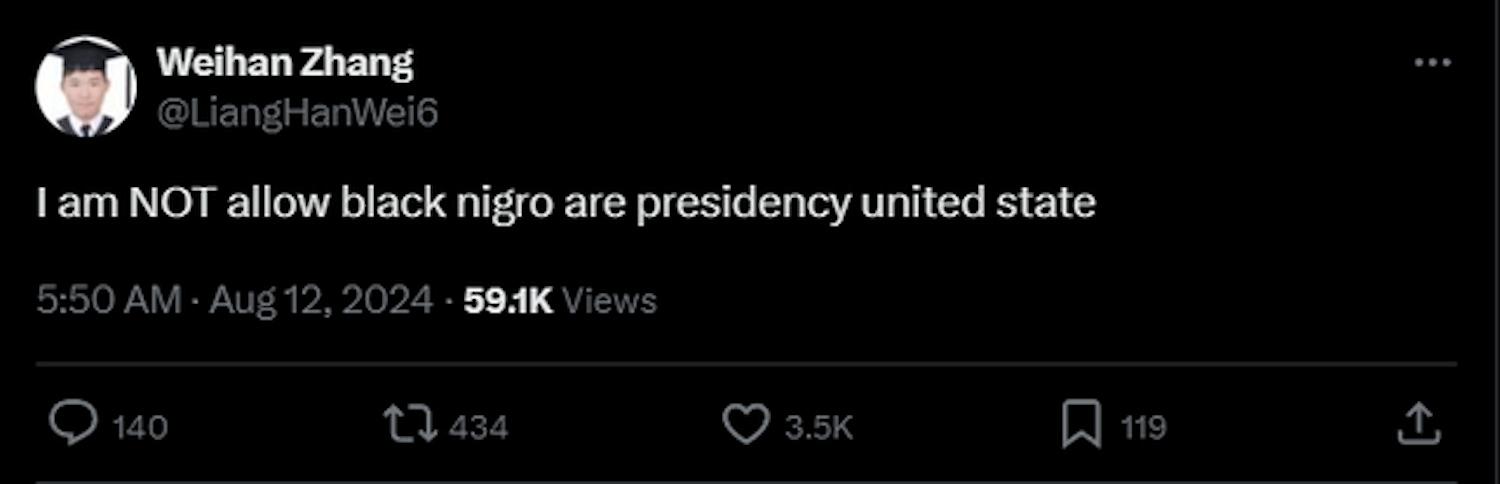Select the Aug 12, 2024 date link
Screen dimensions: 1500x484
coord(320,300)
